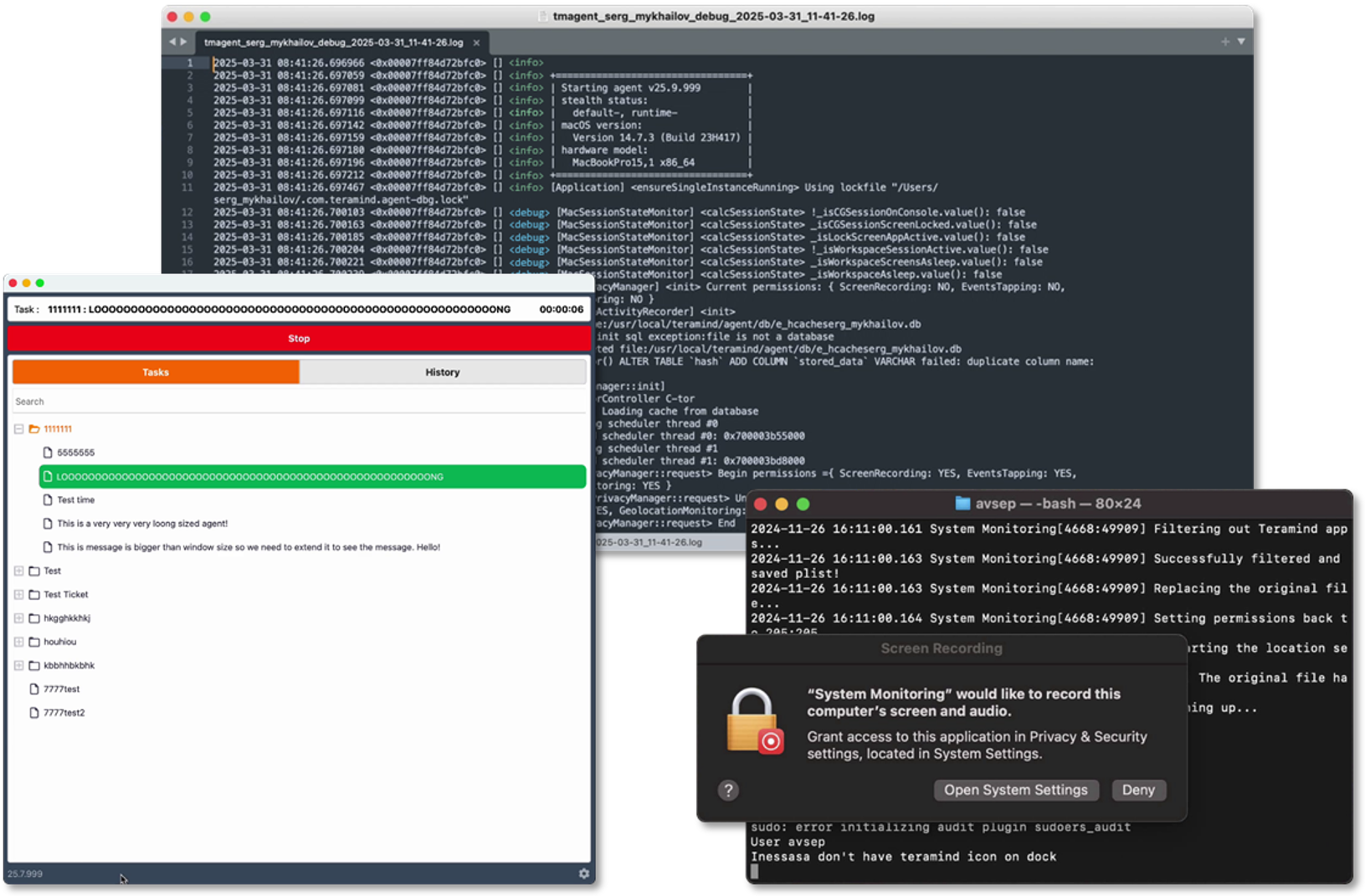Viewport: 1365px width, 896px height.
Task: Select the 5555555 task document icon
Action: (x=48, y=453)
